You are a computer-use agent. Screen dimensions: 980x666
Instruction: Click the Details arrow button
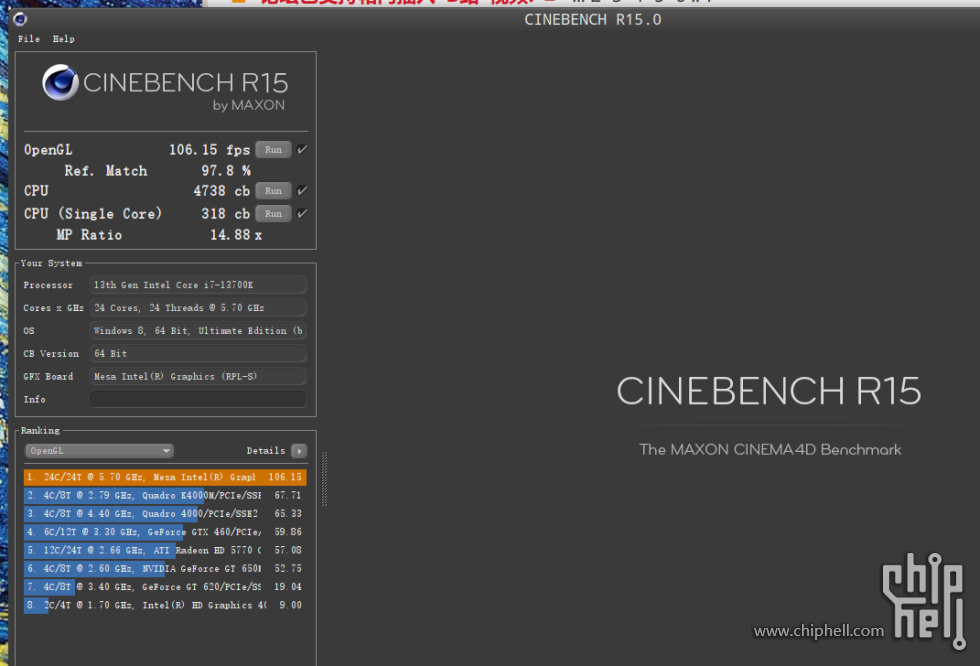299,450
